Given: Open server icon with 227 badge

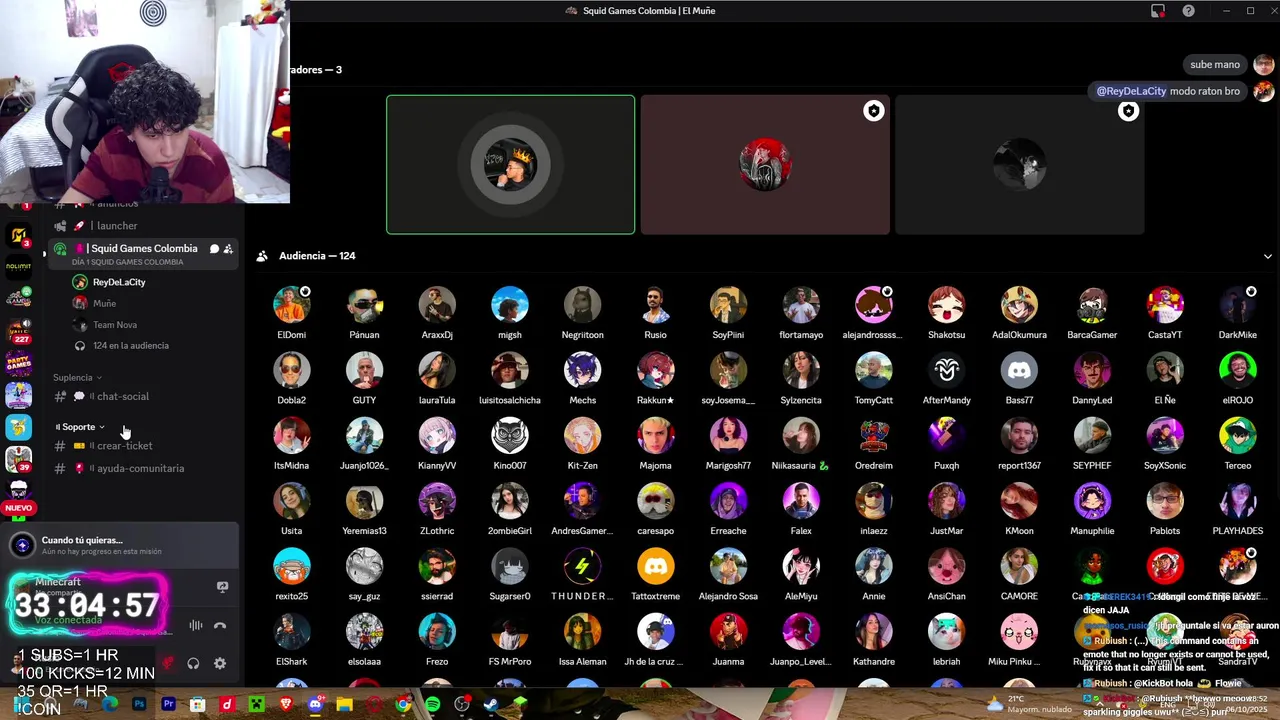Looking at the screenshot, I should point(18,331).
